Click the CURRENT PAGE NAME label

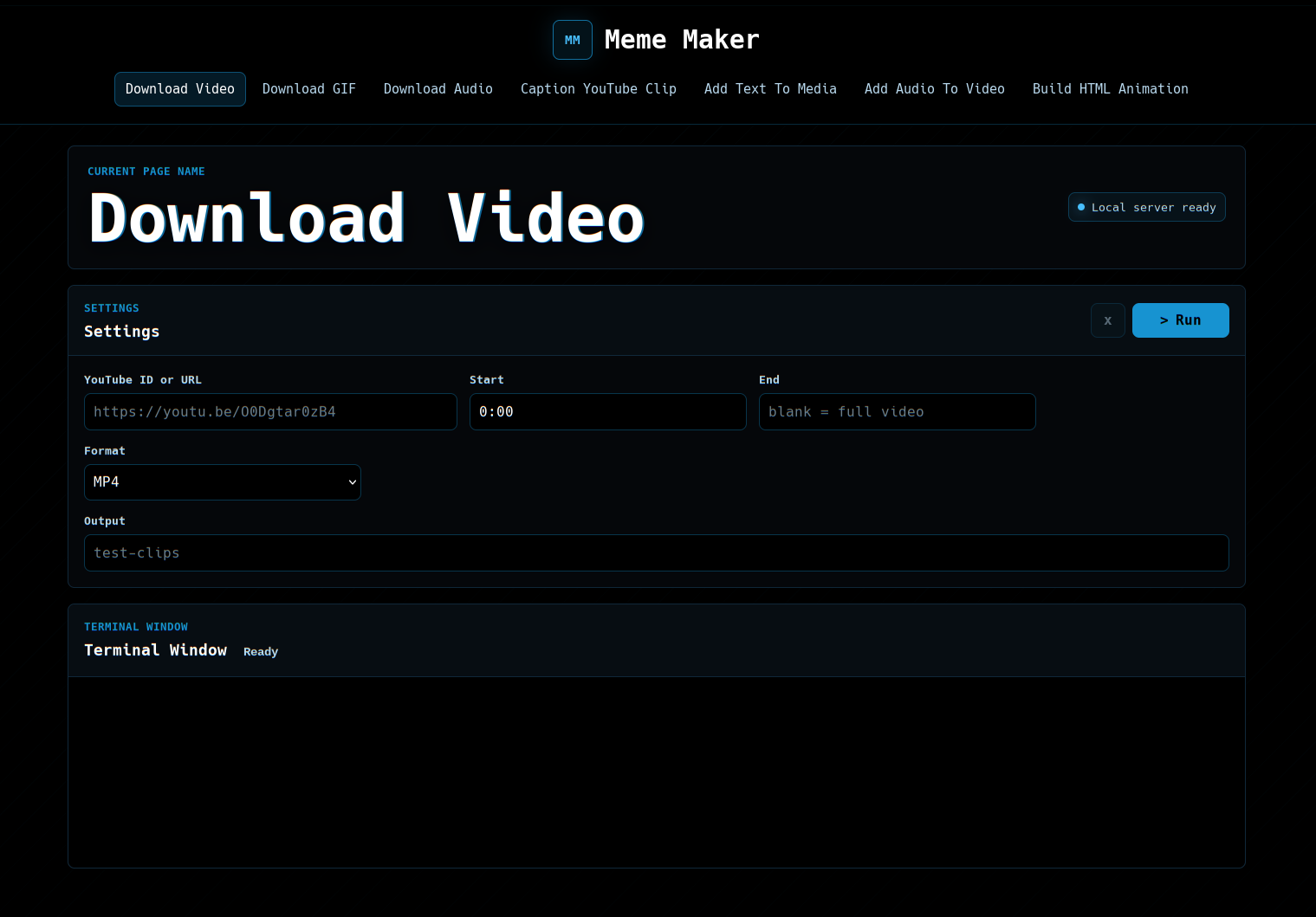pyautogui.click(x=146, y=171)
